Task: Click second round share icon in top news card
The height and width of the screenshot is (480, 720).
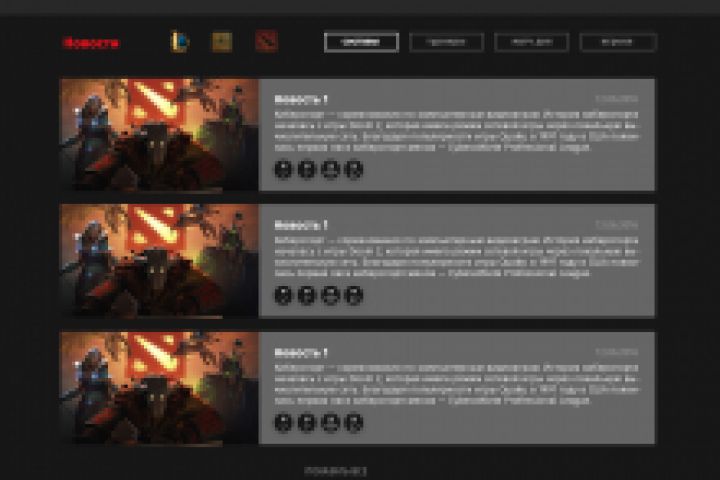Action: [307, 169]
